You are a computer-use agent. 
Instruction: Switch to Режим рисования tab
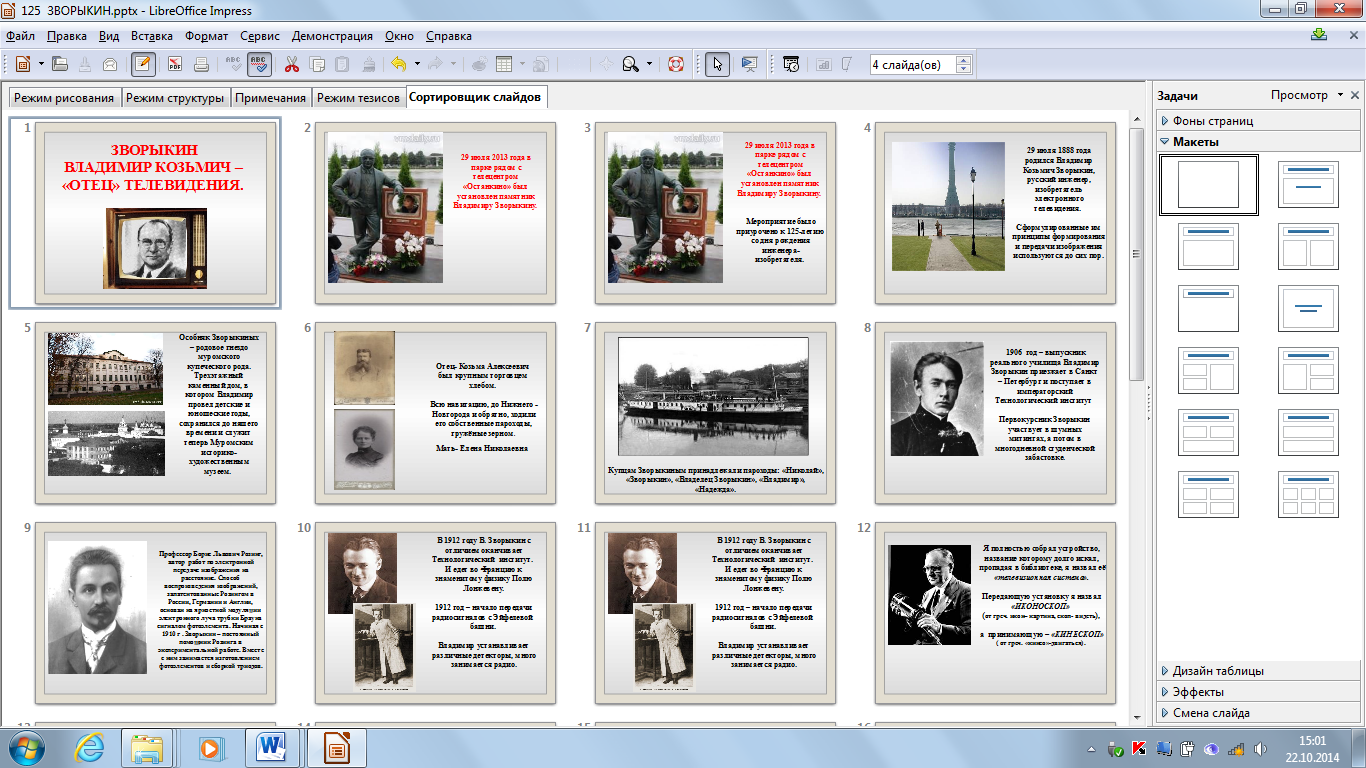[64, 97]
